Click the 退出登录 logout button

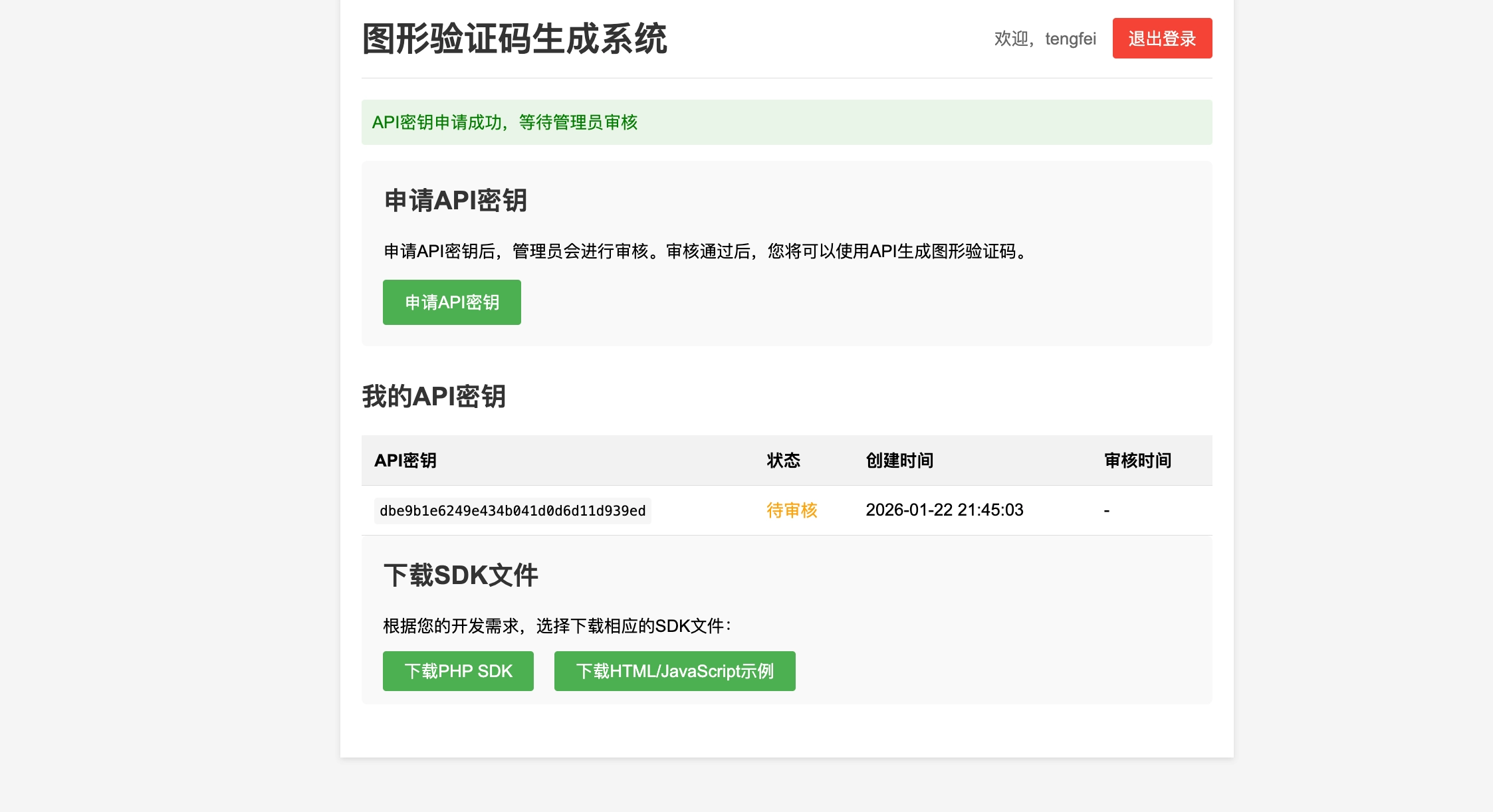click(1162, 38)
